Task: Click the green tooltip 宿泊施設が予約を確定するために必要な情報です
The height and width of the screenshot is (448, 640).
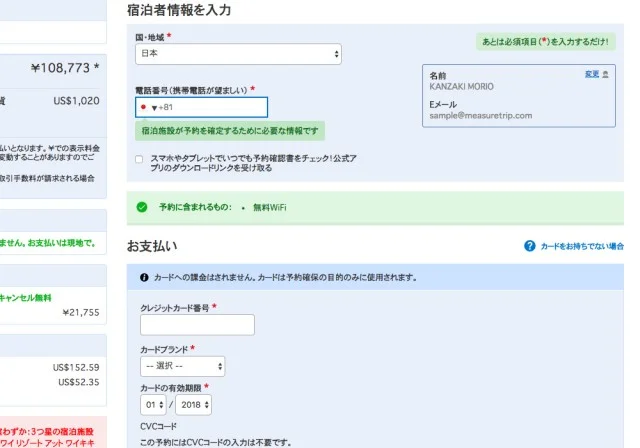Action: click(230, 131)
